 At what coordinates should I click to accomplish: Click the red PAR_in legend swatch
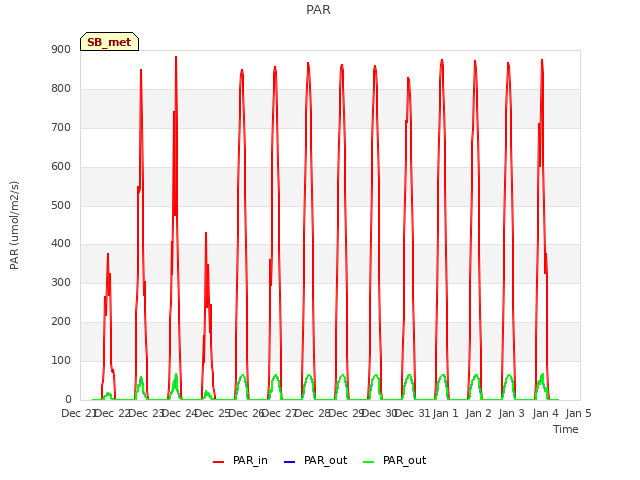pyautogui.click(x=219, y=462)
